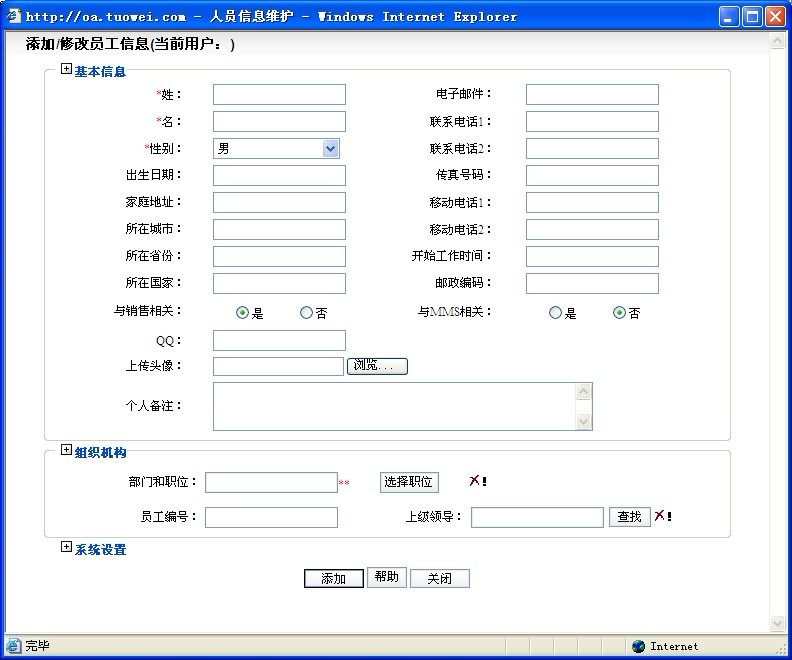This screenshot has width=792, height=660.
Task: Click the 关闭 button at form bottom
Action: click(x=439, y=579)
